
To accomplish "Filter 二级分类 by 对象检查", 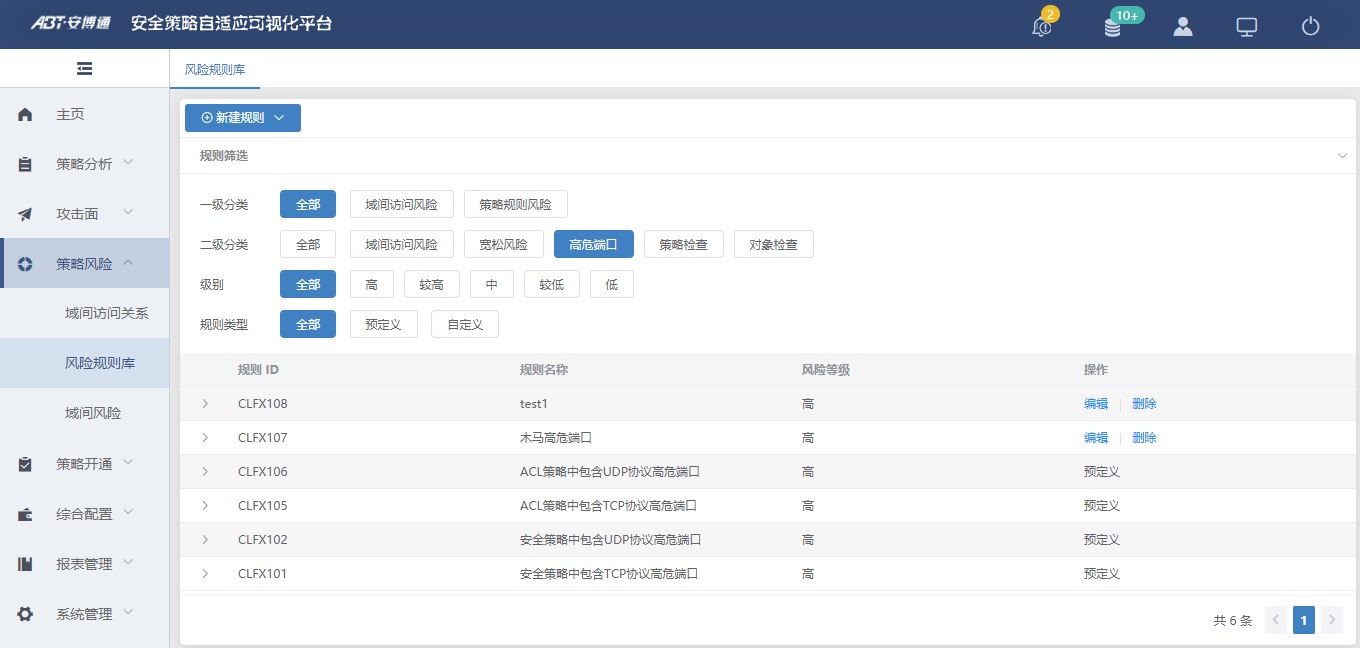I will click(x=773, y=244).
